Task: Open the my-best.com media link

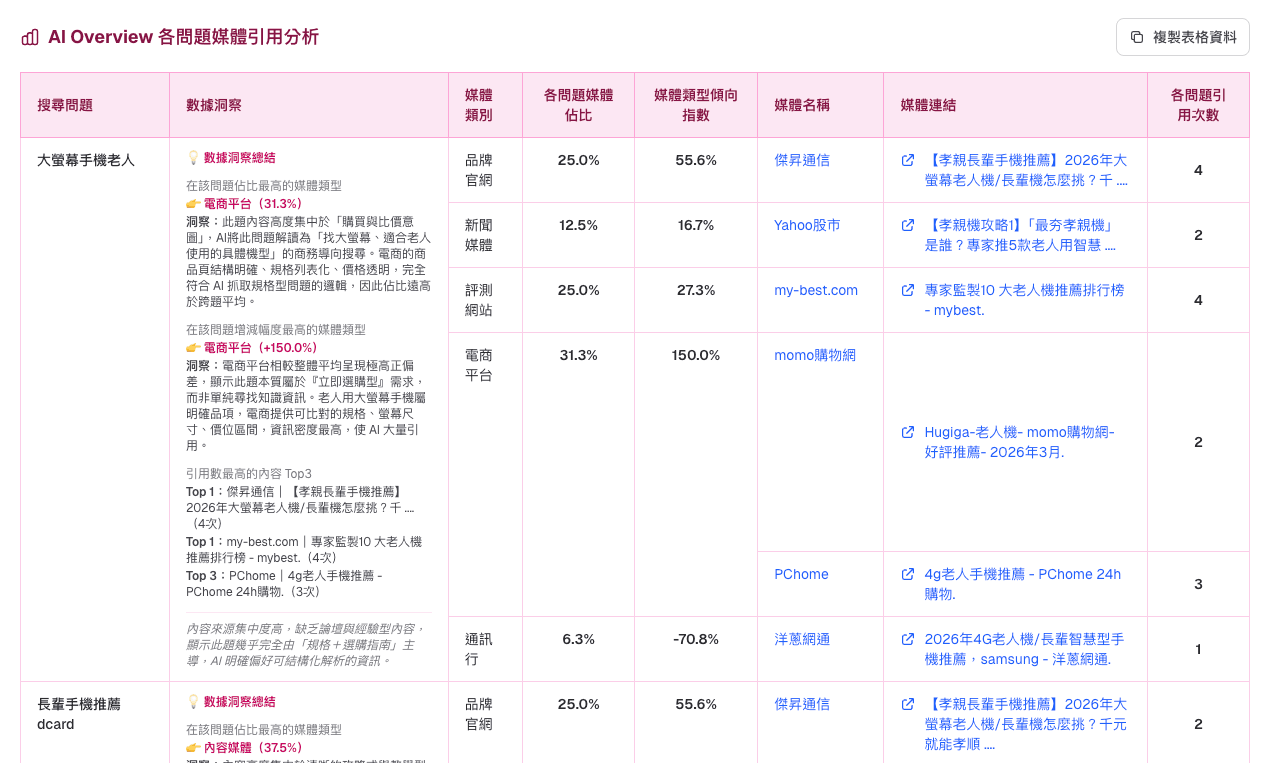Action: 815,290
